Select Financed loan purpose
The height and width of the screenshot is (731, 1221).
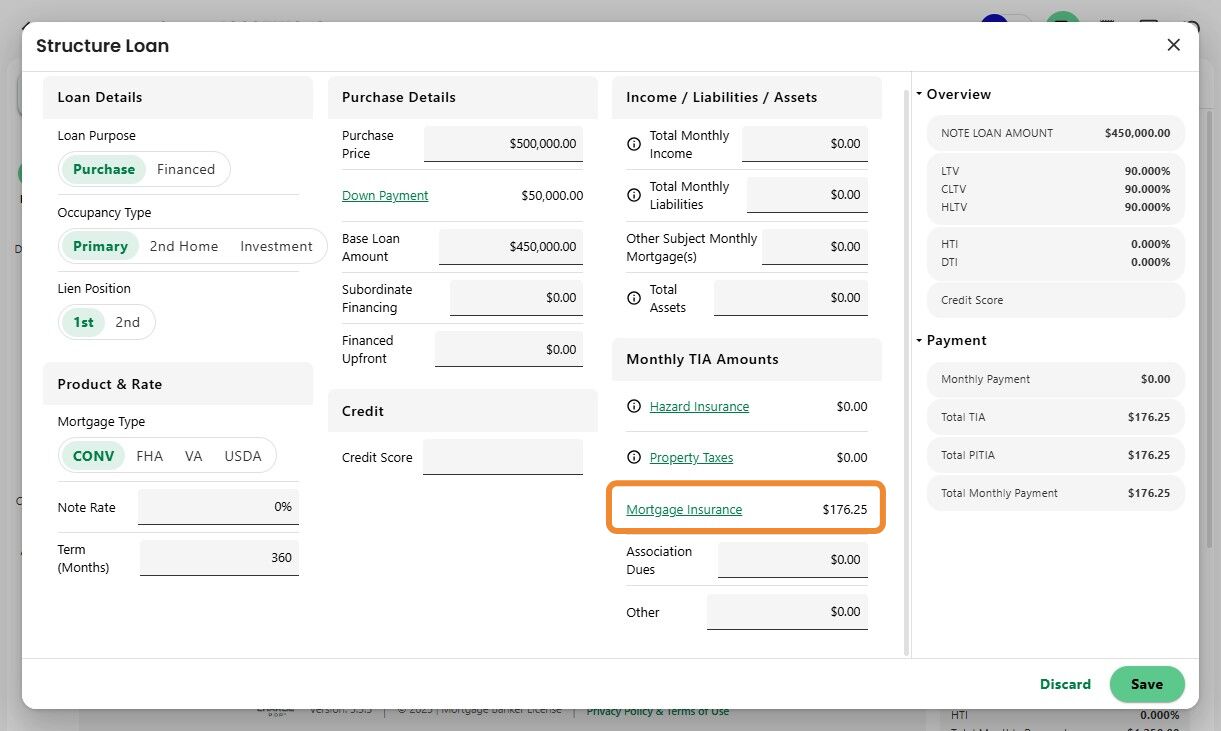(186, 169)
